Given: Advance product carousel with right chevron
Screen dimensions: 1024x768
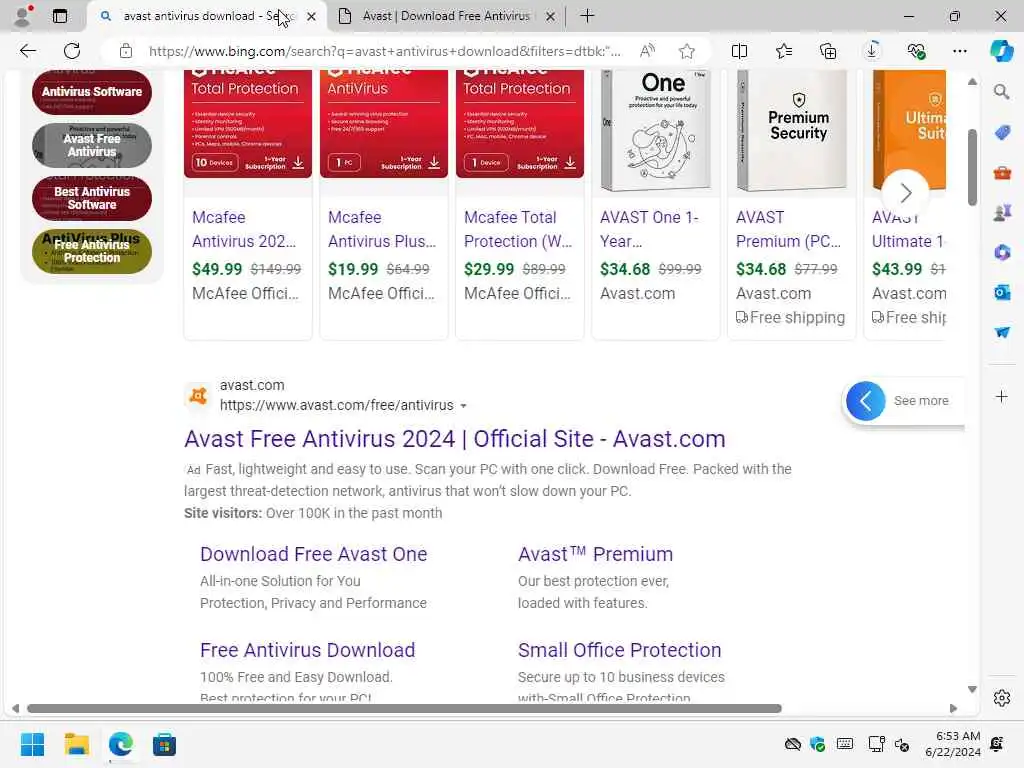Looking at the screenshot, I should (x=905, y=193).
